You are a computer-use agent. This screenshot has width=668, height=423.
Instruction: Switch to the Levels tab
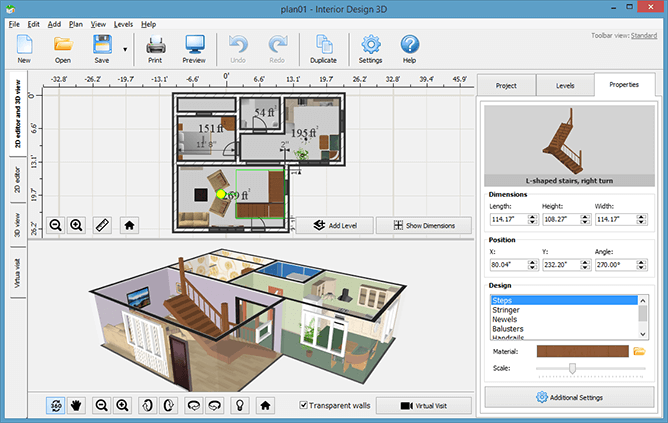[565, 86]
